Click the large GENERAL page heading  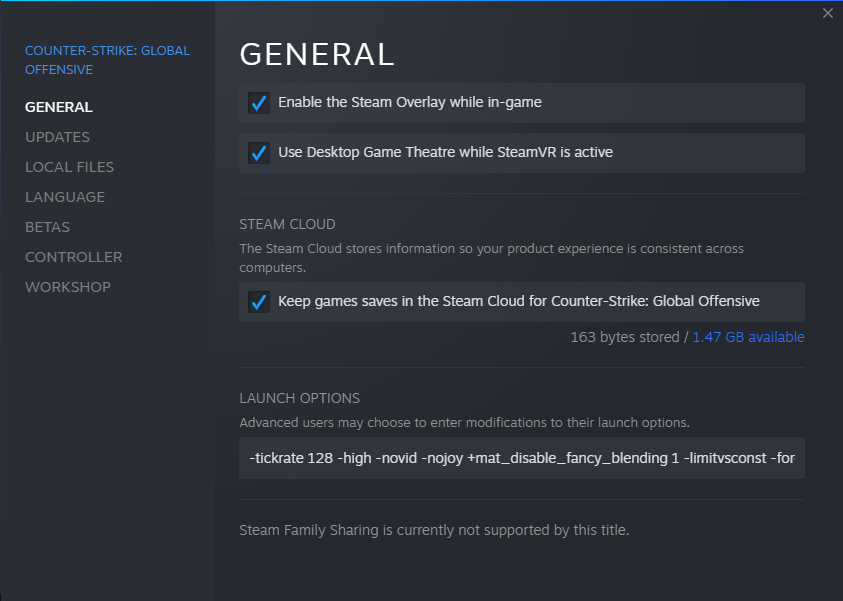pyautogui.click(x=317, y=54)
